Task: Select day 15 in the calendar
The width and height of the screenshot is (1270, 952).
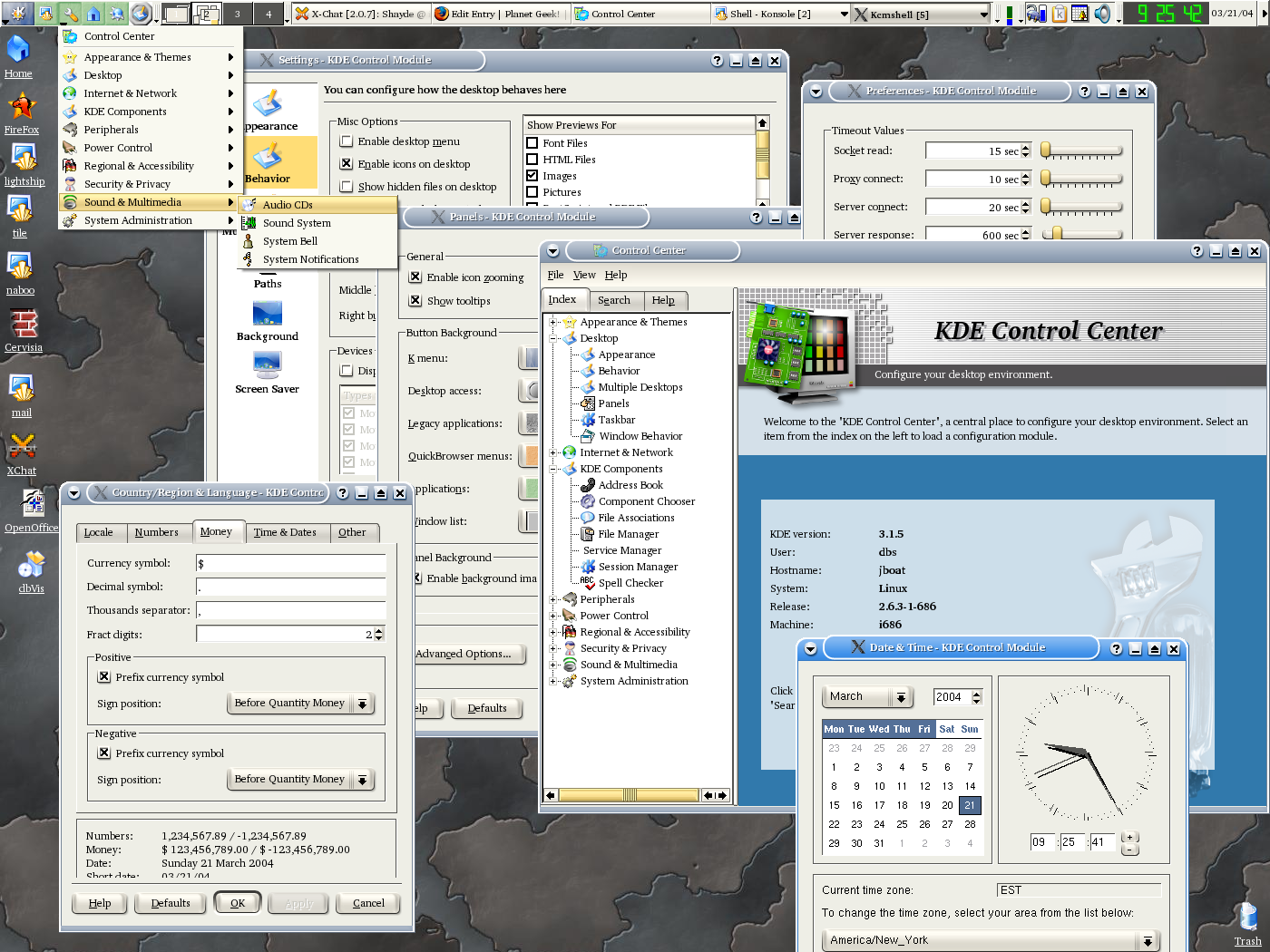Action: 834,805
